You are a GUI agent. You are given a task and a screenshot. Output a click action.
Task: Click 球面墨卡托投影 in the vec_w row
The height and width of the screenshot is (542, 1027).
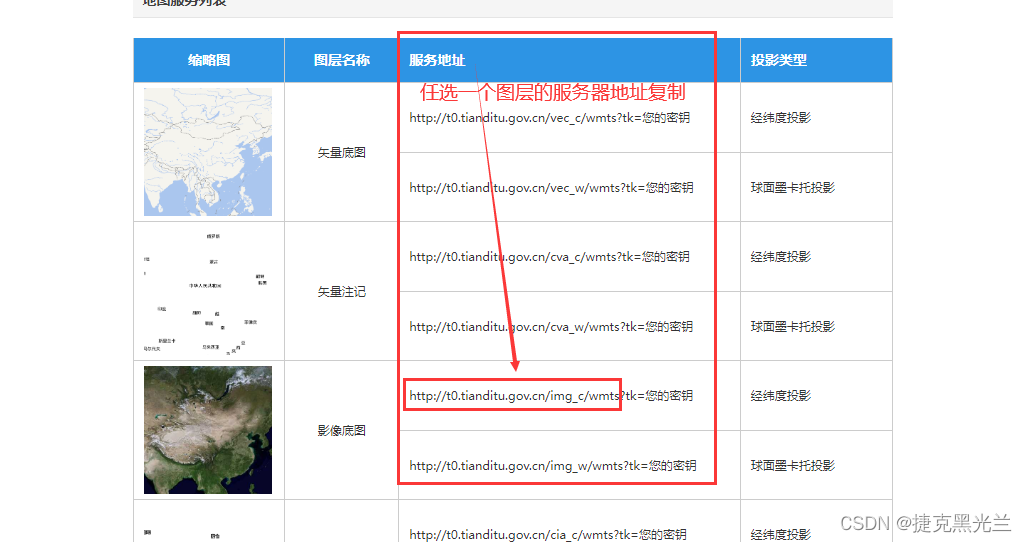click(x=793, y=188)
